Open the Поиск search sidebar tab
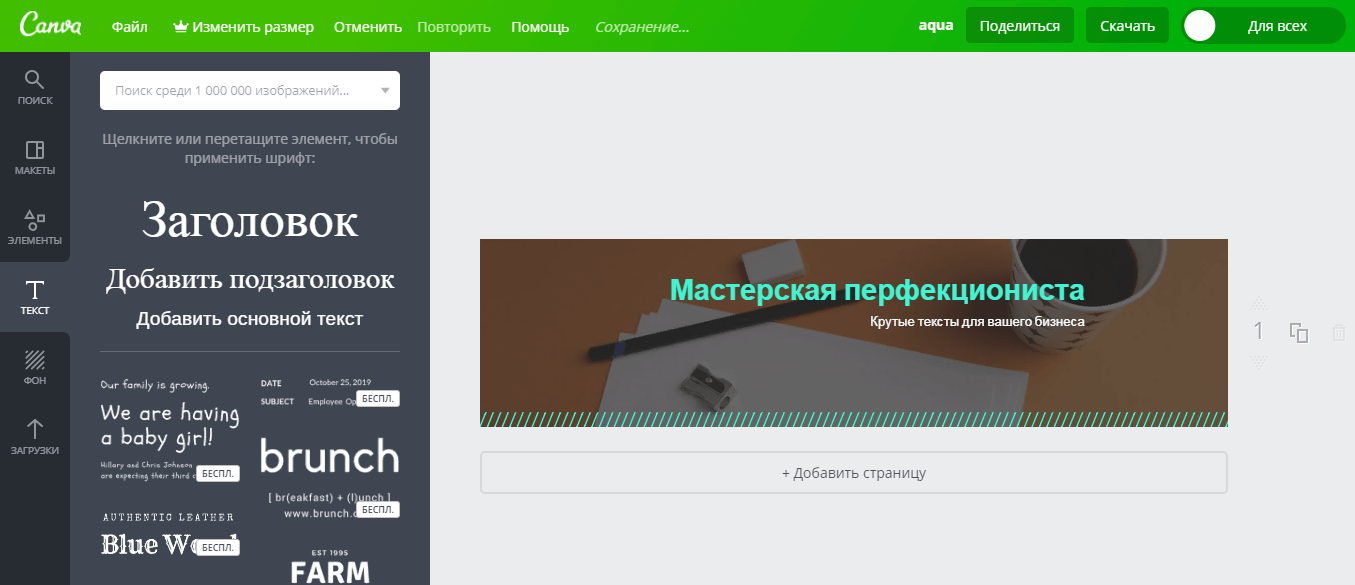The height and width of the screenshot is (585, 1355). (35, 87)
